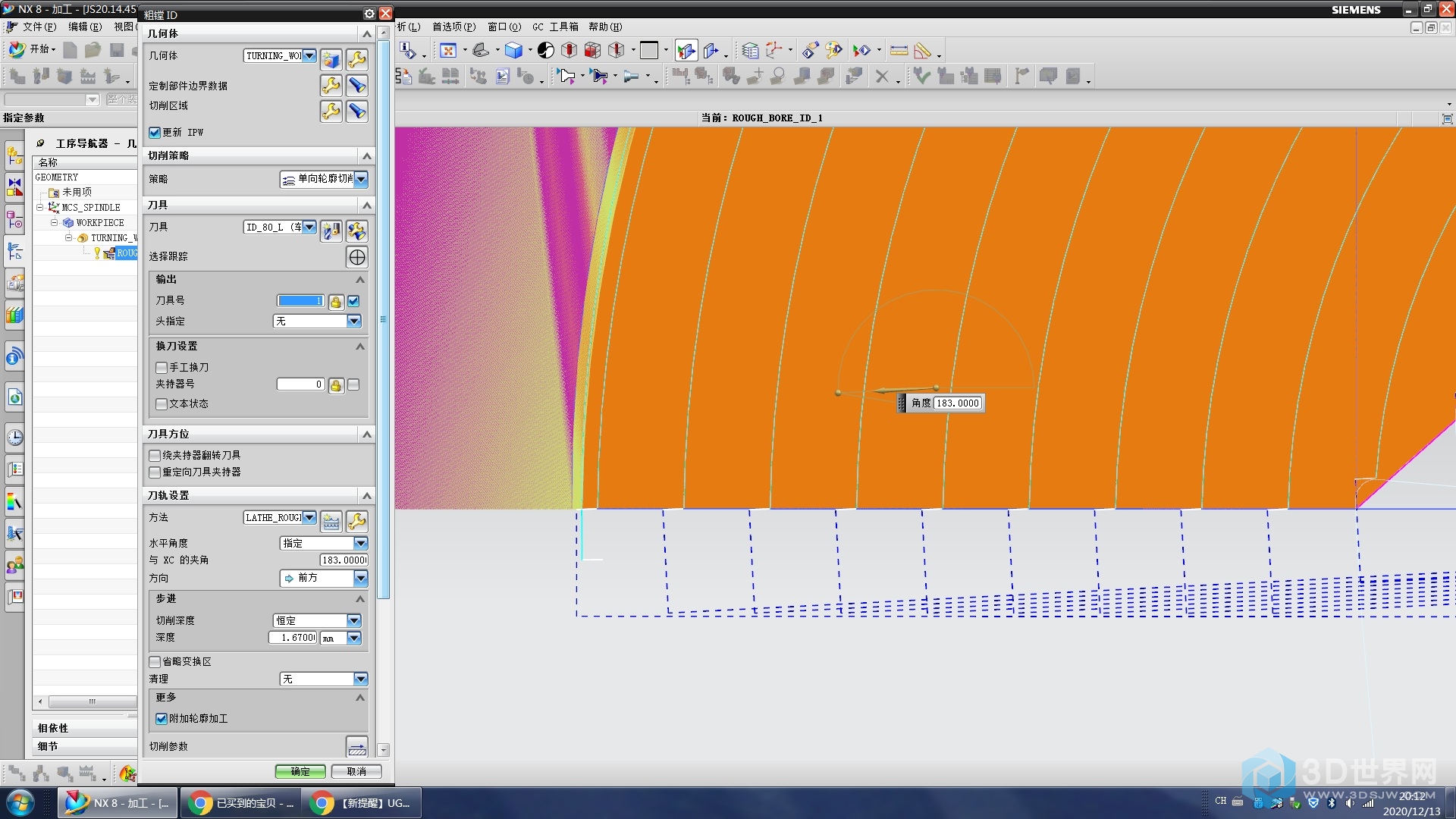
Task: Open the Preferences menu
Action: 453,27
